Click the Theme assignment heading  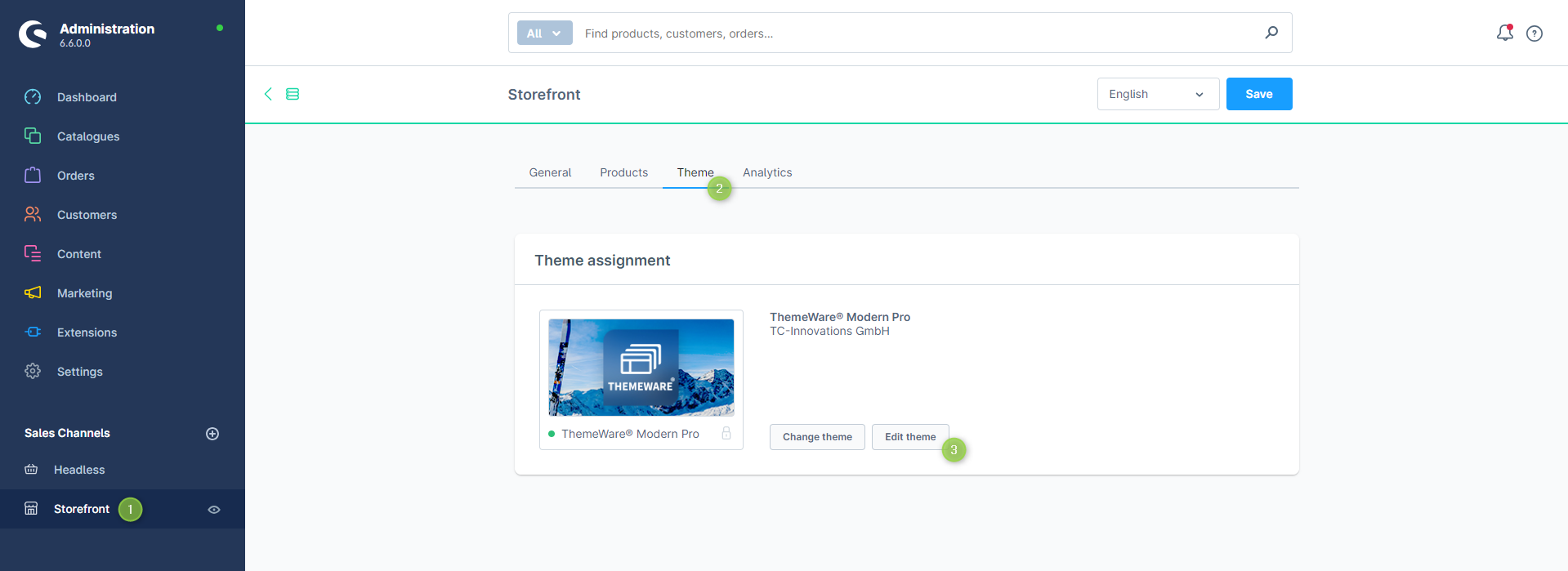pyautogui.click(x=602, y=261)
